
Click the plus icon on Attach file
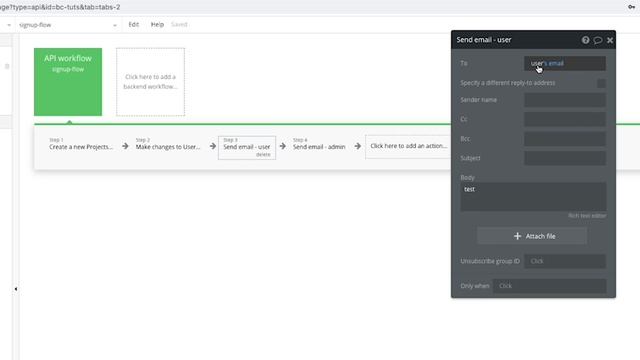pyautogui.click(x=517, y=236)
